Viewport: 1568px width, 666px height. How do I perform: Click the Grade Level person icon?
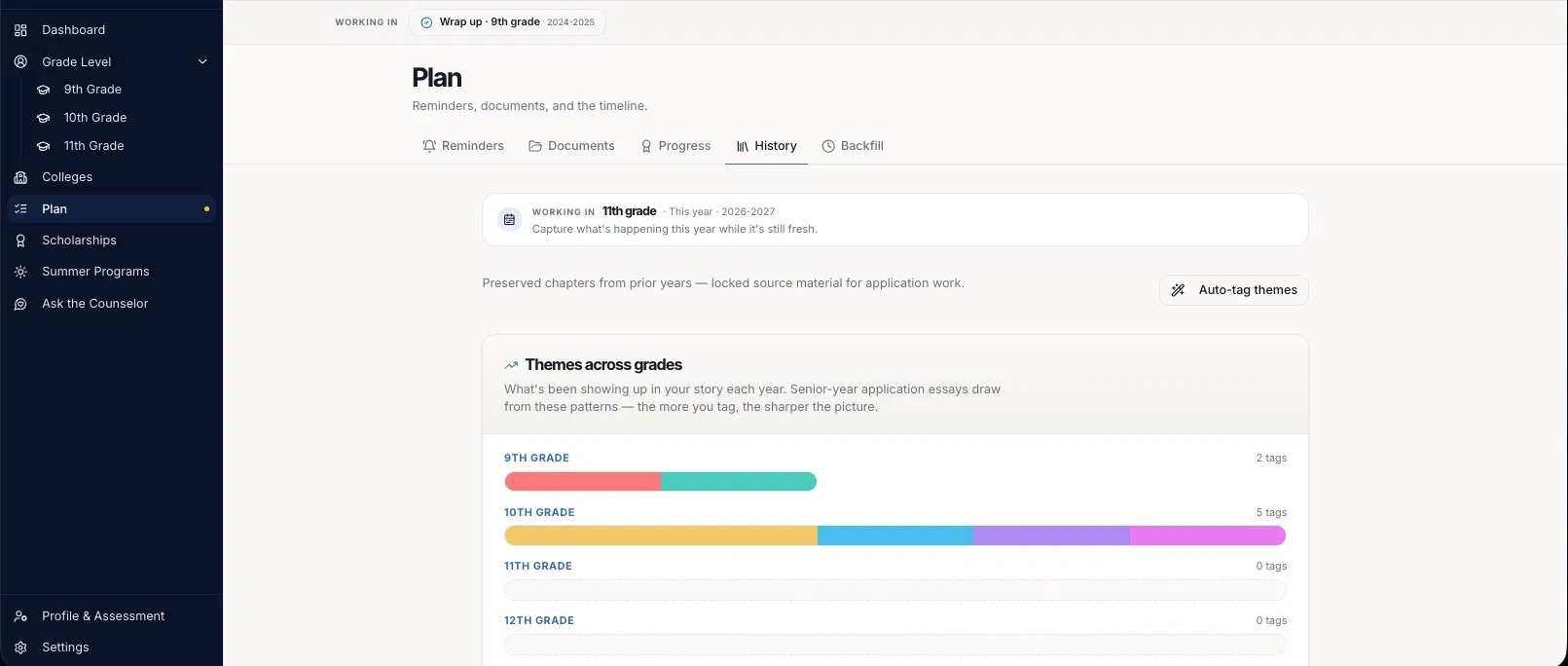[x=20, y=61]
